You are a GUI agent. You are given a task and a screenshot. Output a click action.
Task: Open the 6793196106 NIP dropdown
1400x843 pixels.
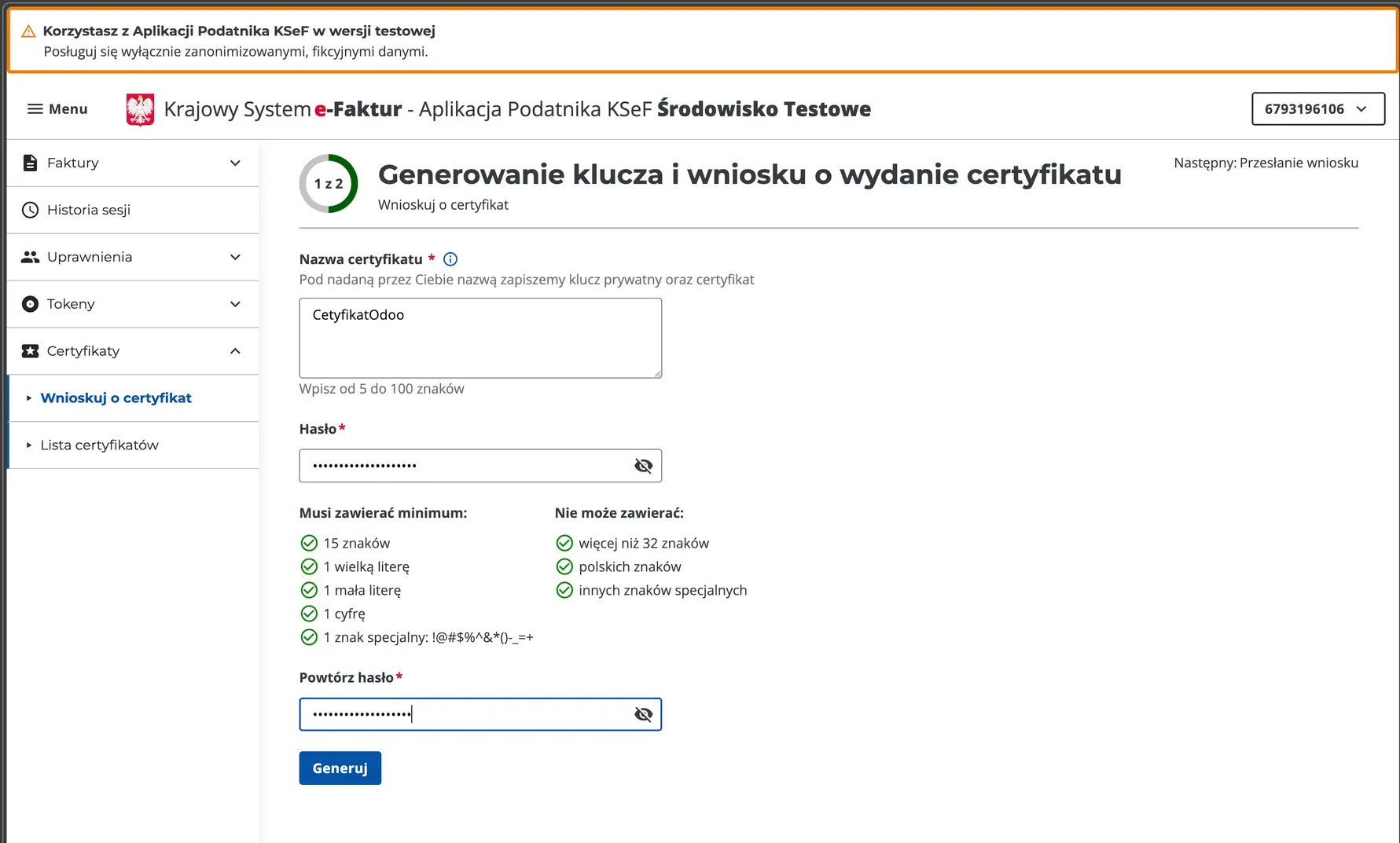pos(1317,108)
